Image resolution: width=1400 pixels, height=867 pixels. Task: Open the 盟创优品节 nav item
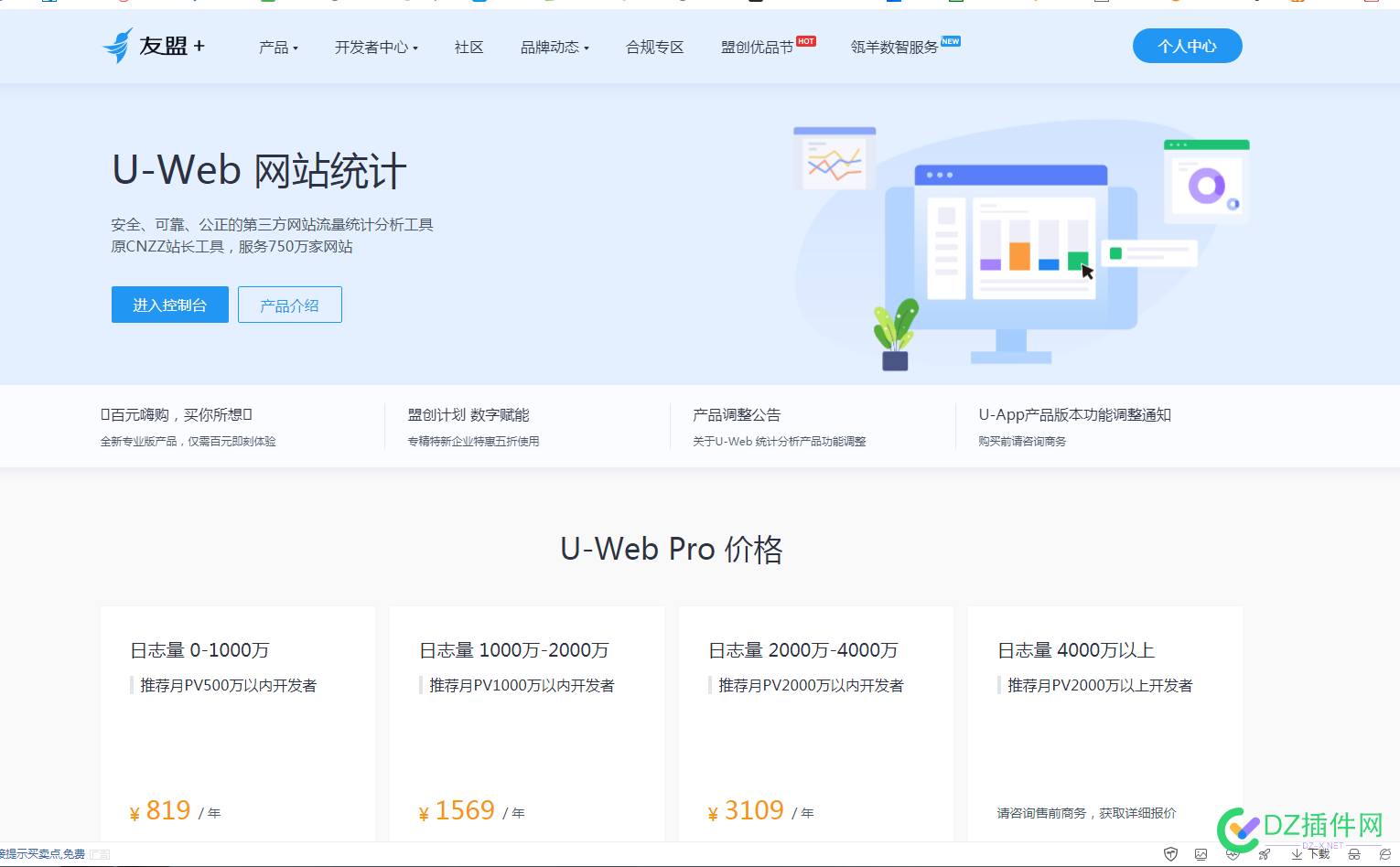click(757, 47)
